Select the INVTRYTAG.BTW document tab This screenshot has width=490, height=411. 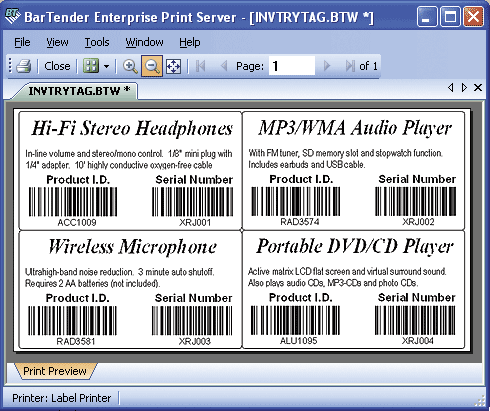pos(79,91)
